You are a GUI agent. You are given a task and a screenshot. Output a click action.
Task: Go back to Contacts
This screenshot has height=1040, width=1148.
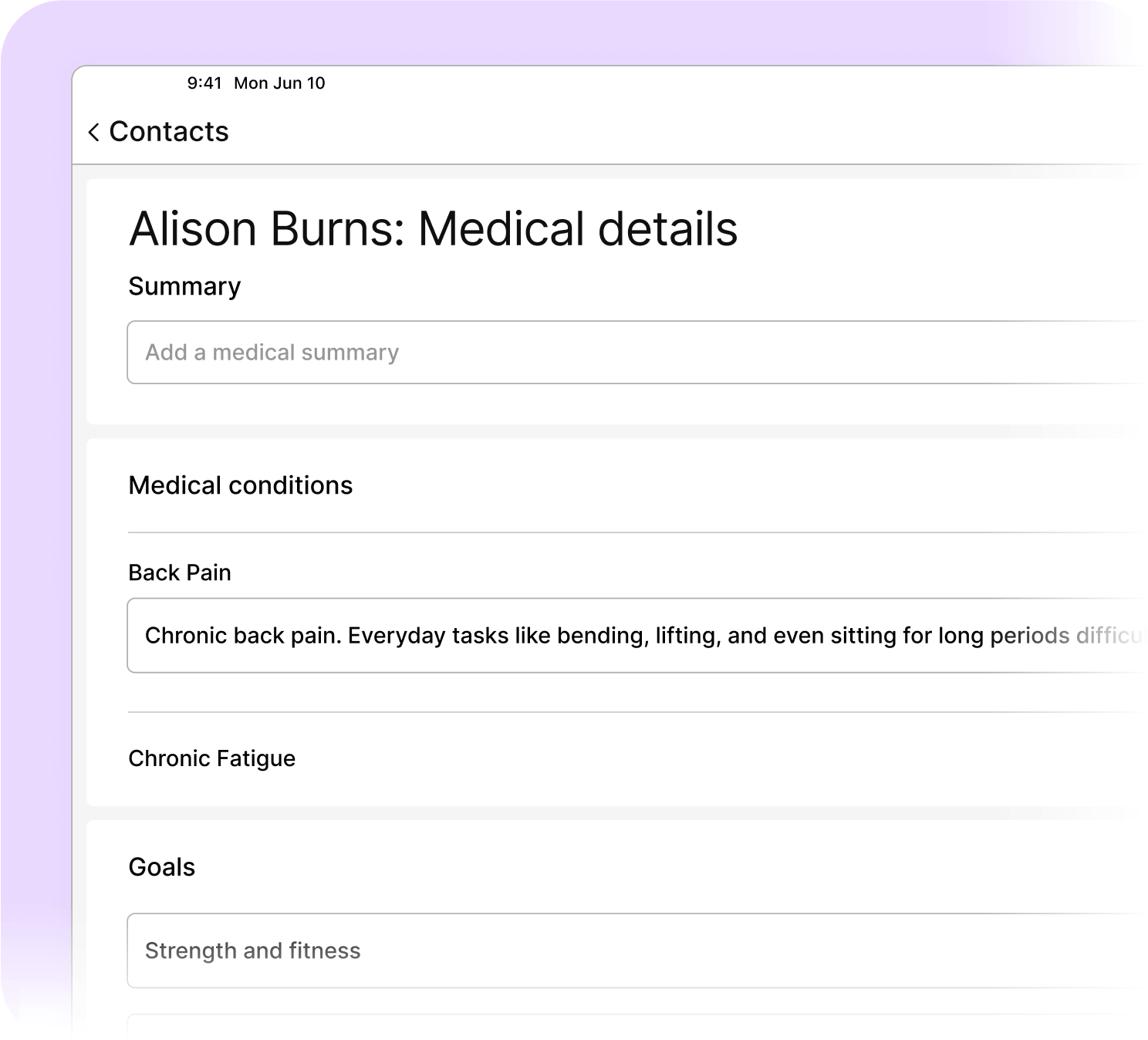click(x=168, y=132)
